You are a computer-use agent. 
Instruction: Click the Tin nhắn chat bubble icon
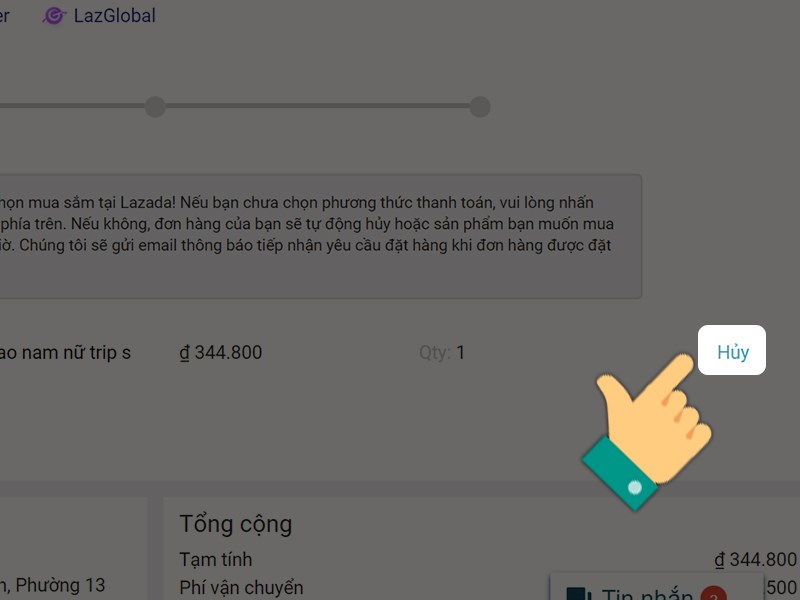pyautogui.click(x=579, y=593)
